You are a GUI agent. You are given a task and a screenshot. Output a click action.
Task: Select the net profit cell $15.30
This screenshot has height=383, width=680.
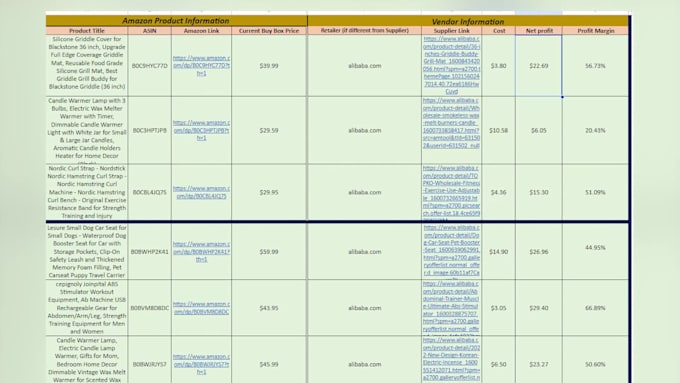tap(539, 192)
